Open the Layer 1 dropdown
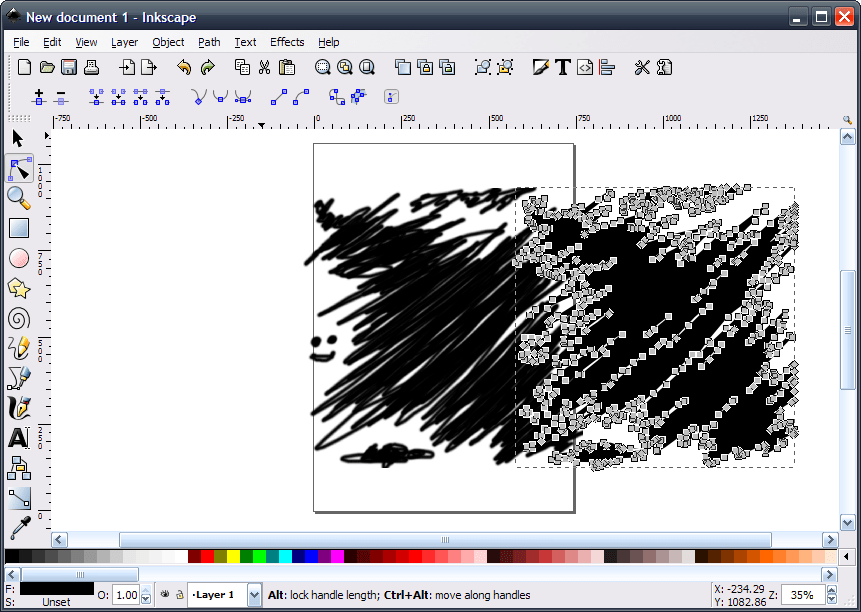The image size is (861, 612). (254, 594)
